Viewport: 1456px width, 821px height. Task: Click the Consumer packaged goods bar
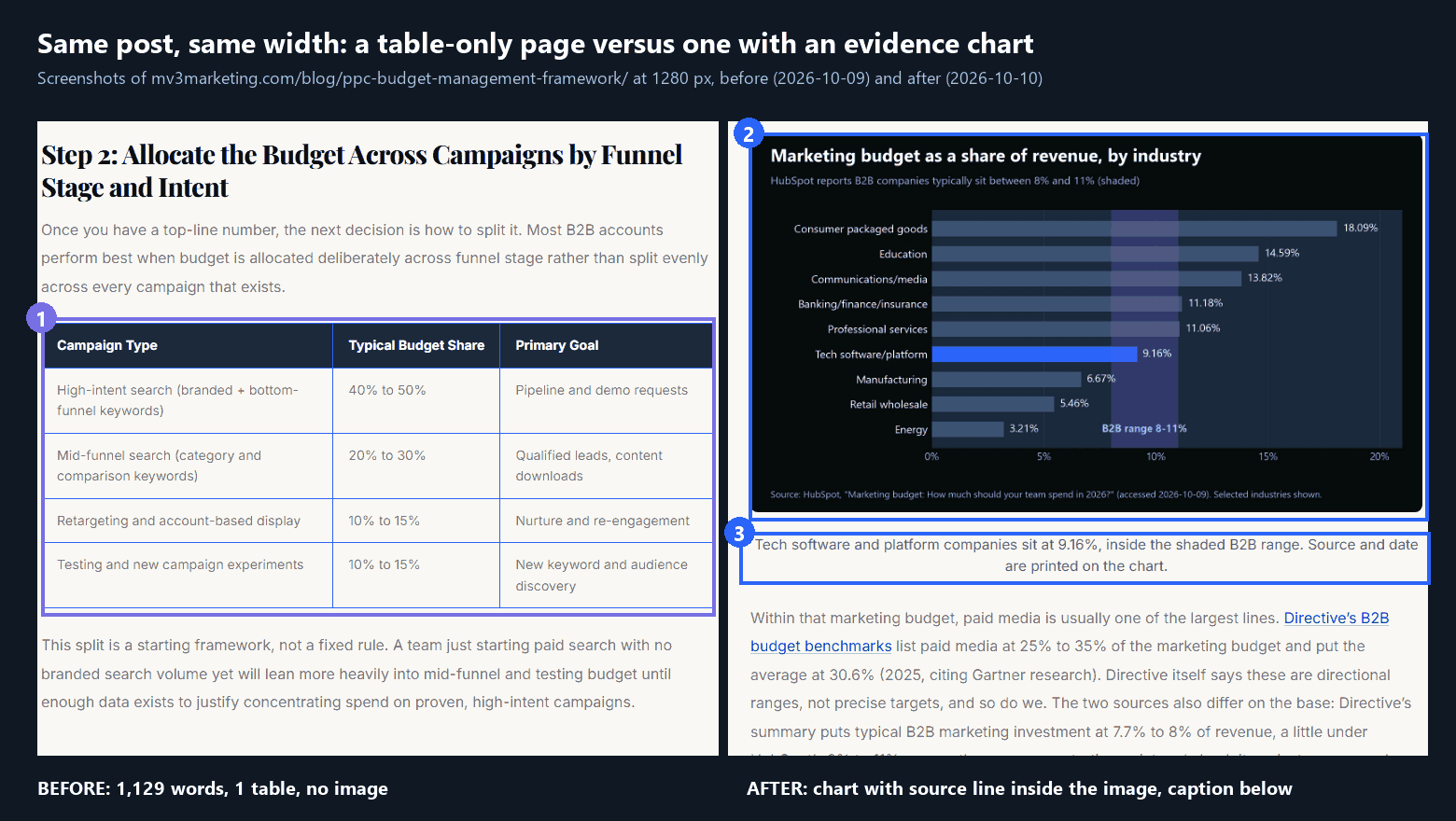[x=1134, y=229]
